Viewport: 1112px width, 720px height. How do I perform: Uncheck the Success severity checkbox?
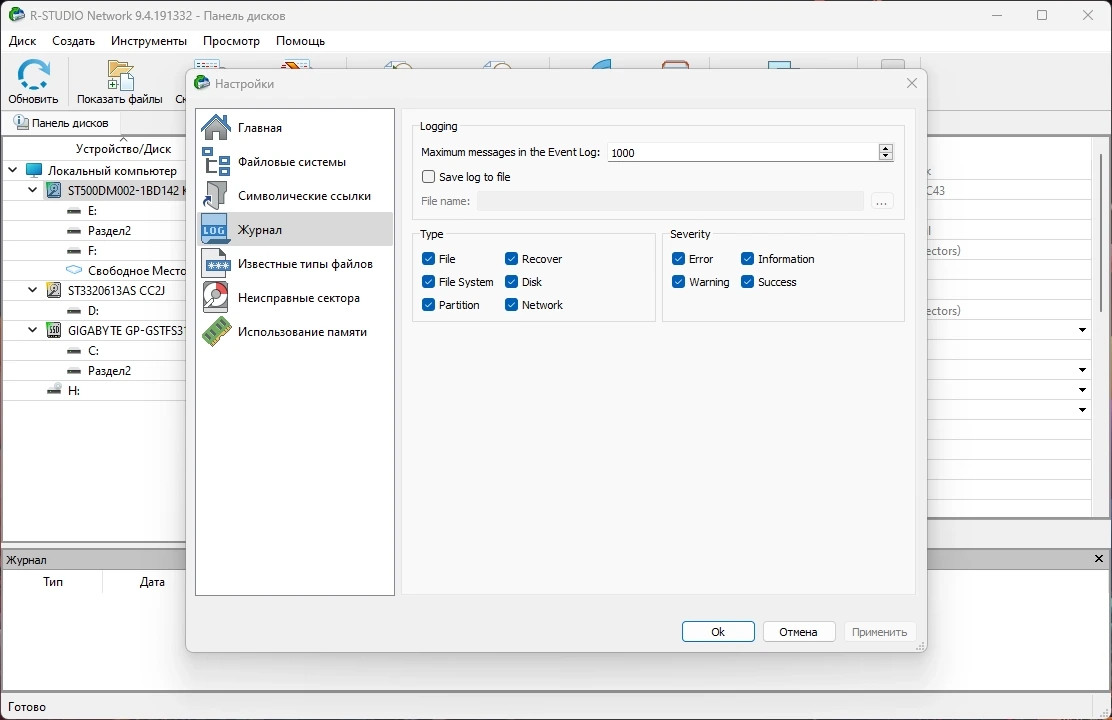click(747, 282)
